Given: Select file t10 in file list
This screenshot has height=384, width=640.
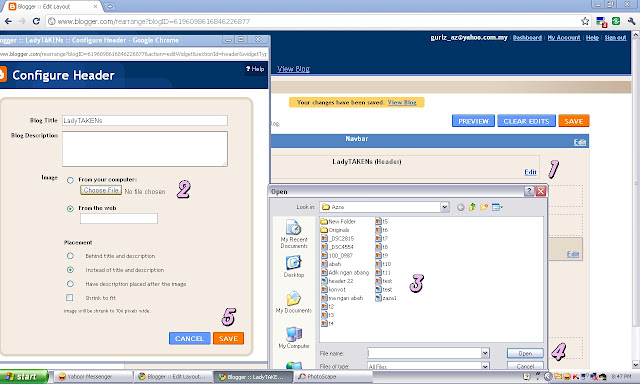Looking at the screenshot, I should [x=383, y=264].
